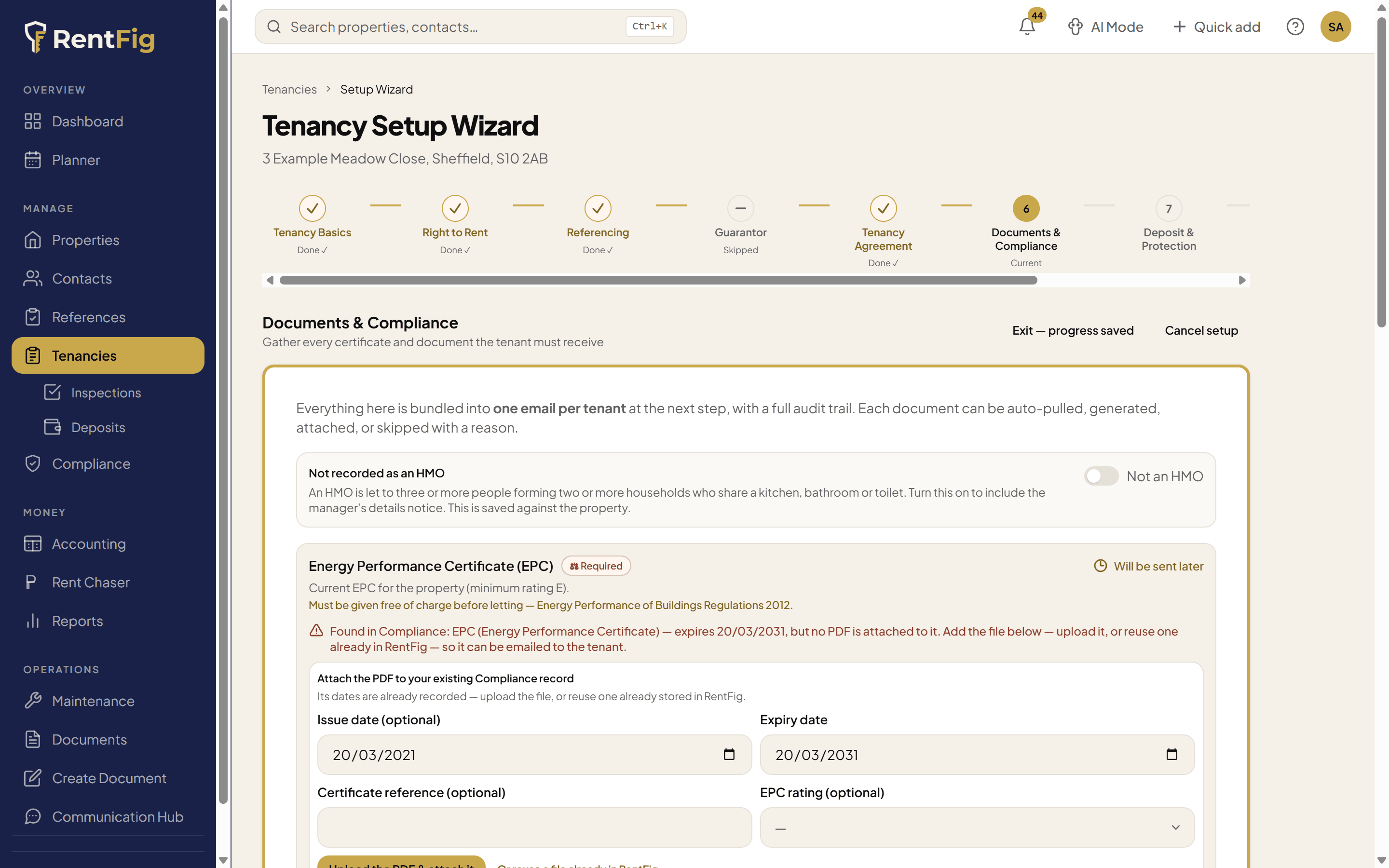Select the current Documents & Compliance step
The height and width of the screenshot is (868, 1389).
(x=1026, y=231)
